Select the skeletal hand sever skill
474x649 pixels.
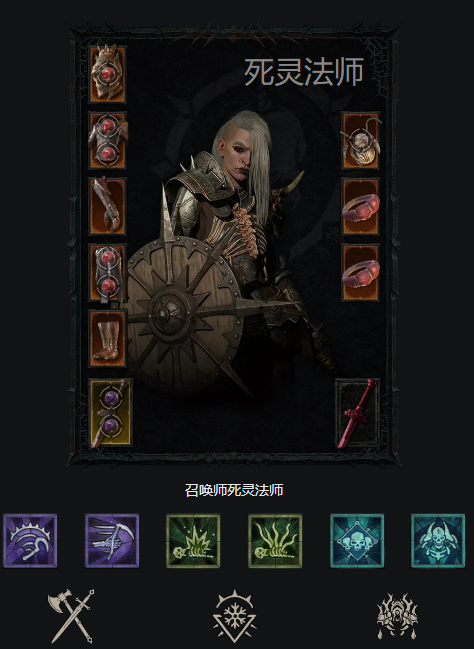(112, 541)
